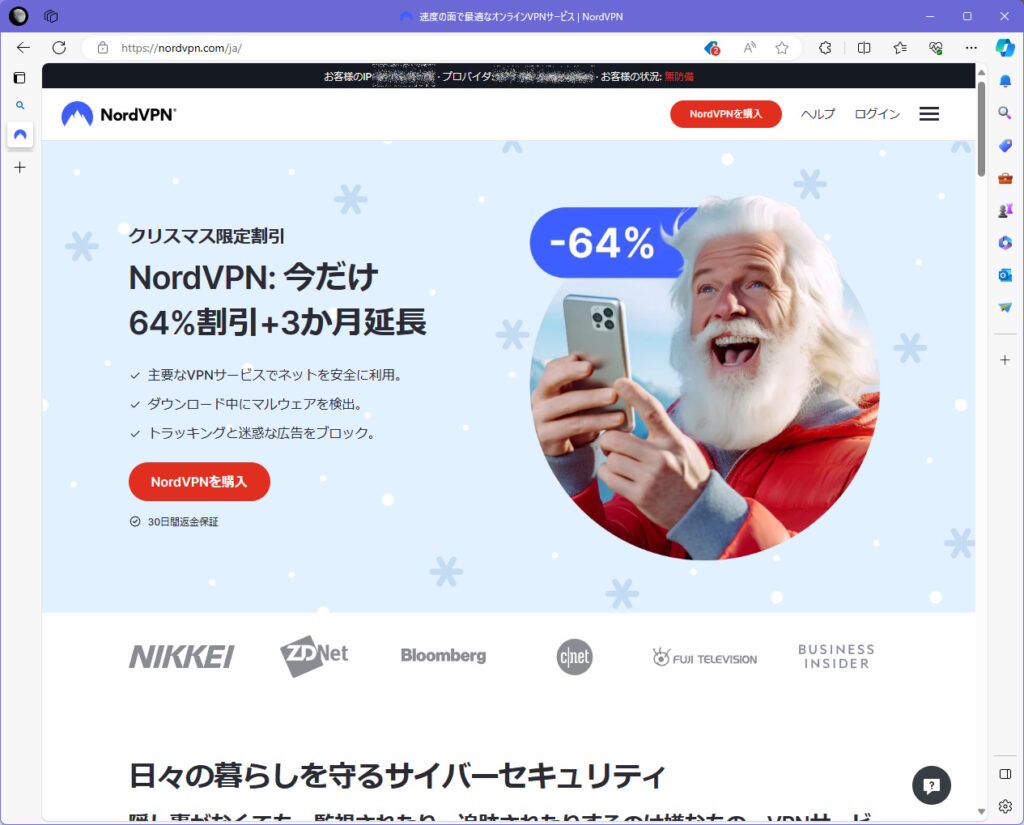Click the page vertical scrollbar thumb
Screen dimensions: 1024x825
982,129
